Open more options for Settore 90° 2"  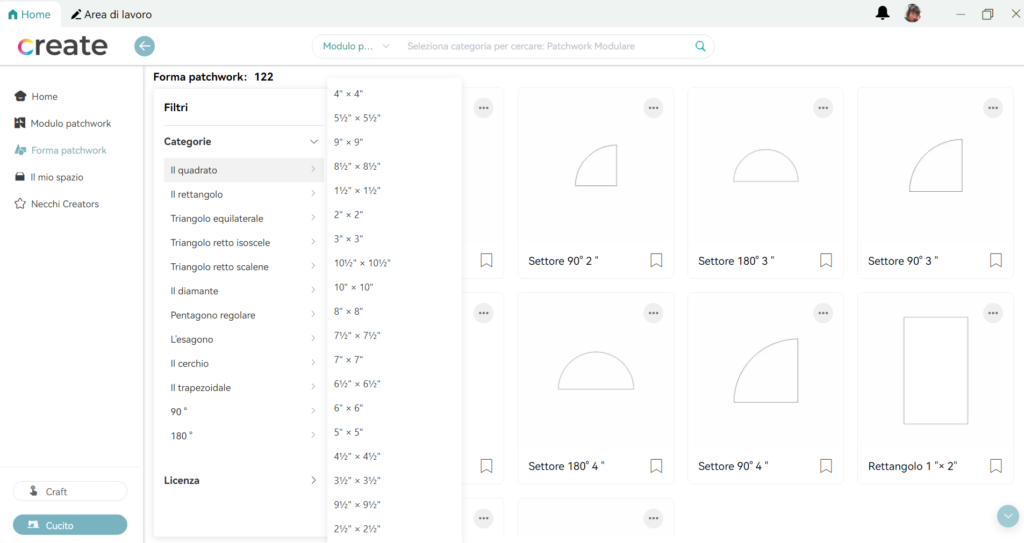(653, 108)
